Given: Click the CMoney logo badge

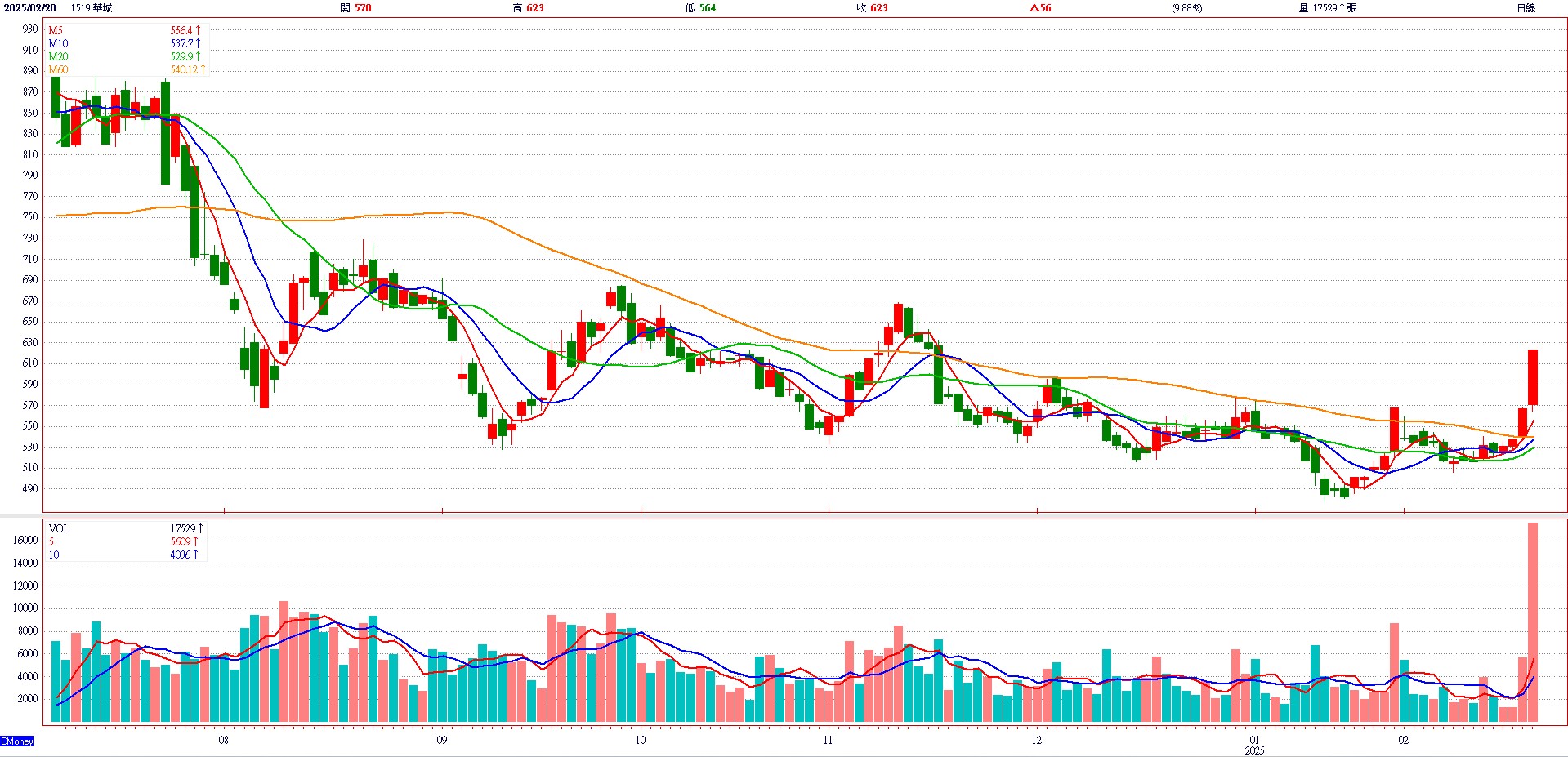Looking at the screenshot, I should point(17,741).
